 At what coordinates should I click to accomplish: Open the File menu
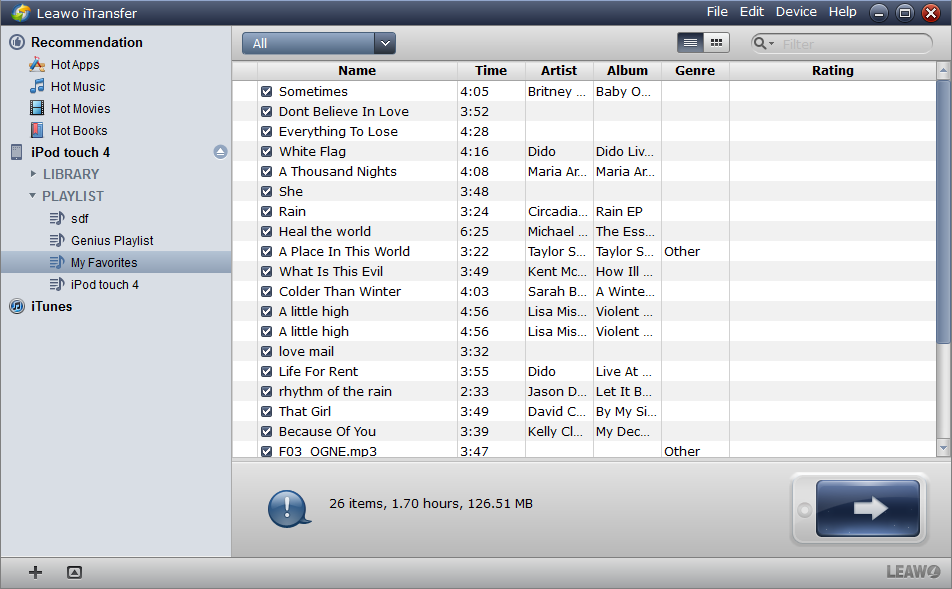(x=717, y=12)
